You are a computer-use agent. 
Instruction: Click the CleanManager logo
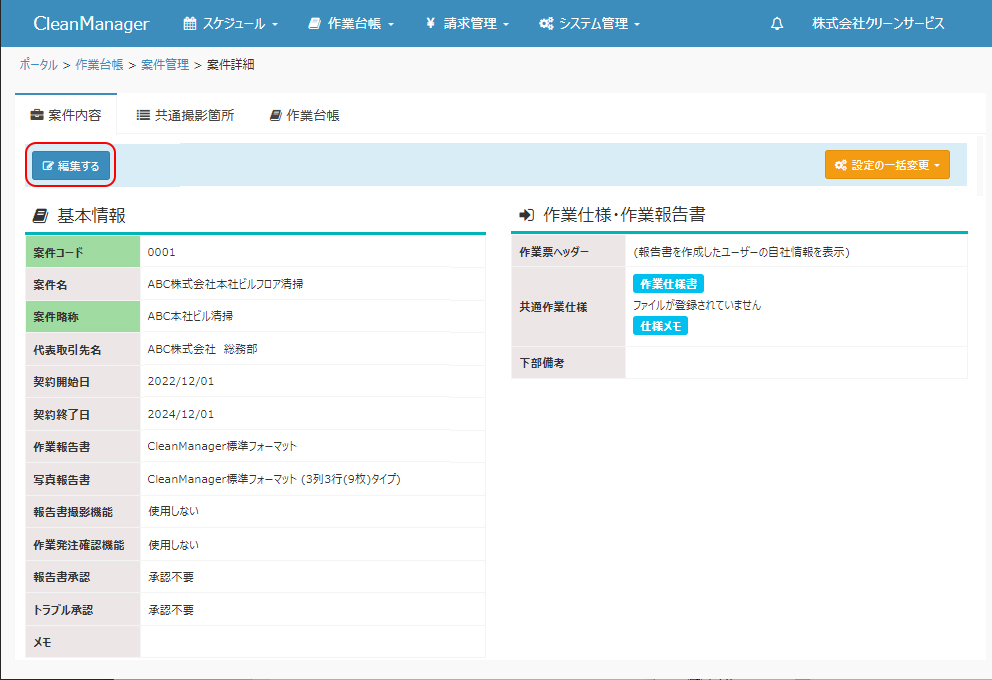(91, 24)
